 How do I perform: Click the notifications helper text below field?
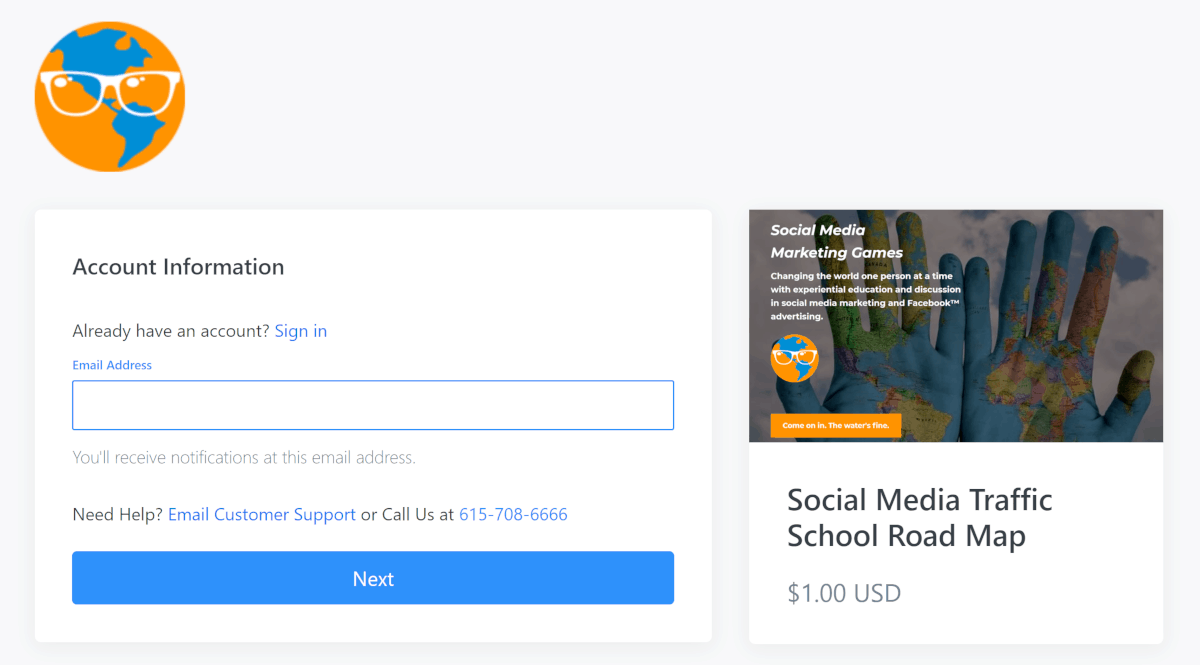coord(244,458)
